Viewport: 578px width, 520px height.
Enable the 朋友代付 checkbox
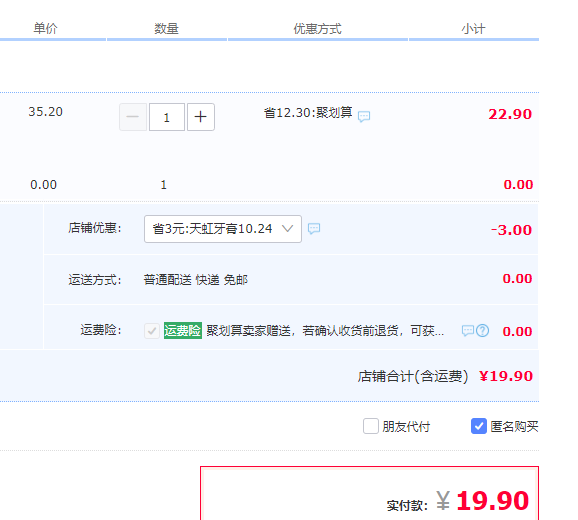(370, 426)
